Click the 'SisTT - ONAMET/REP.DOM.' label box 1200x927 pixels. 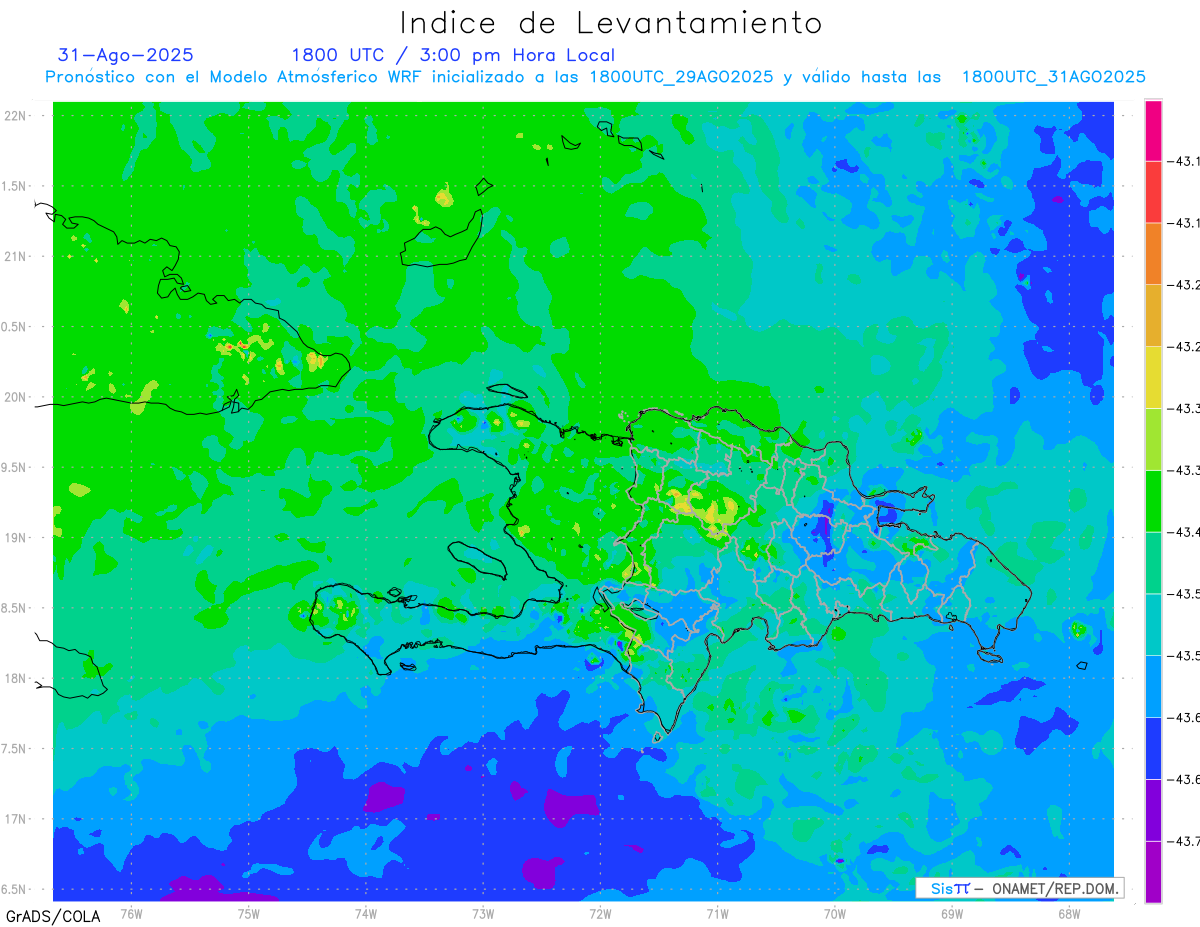(x=1020, y=888)
